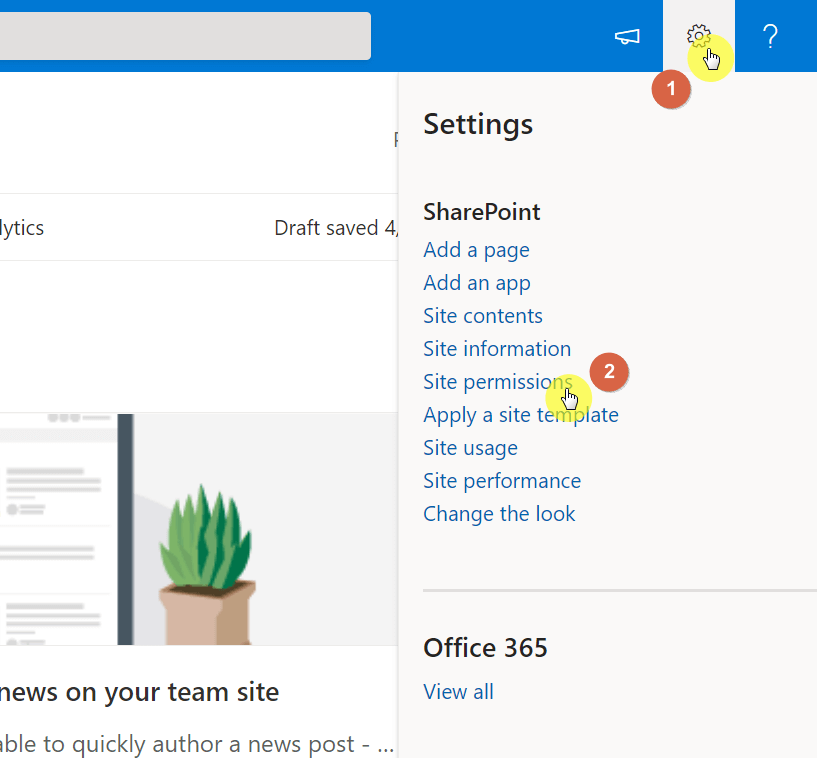817x758 pixels.
Task: Open the Help question mark icon
Action: 770,36
